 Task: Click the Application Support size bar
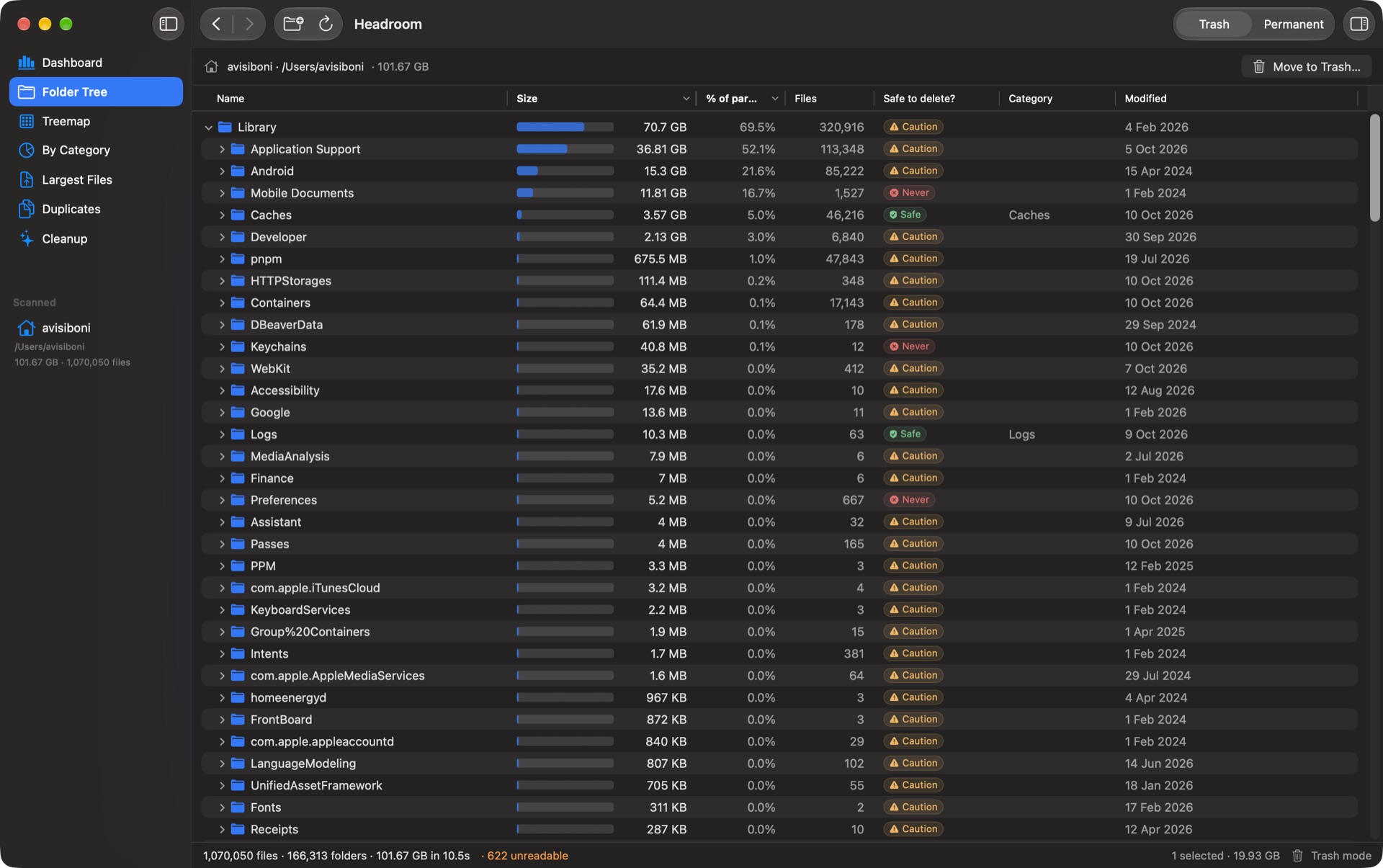[x=565, y=149]
